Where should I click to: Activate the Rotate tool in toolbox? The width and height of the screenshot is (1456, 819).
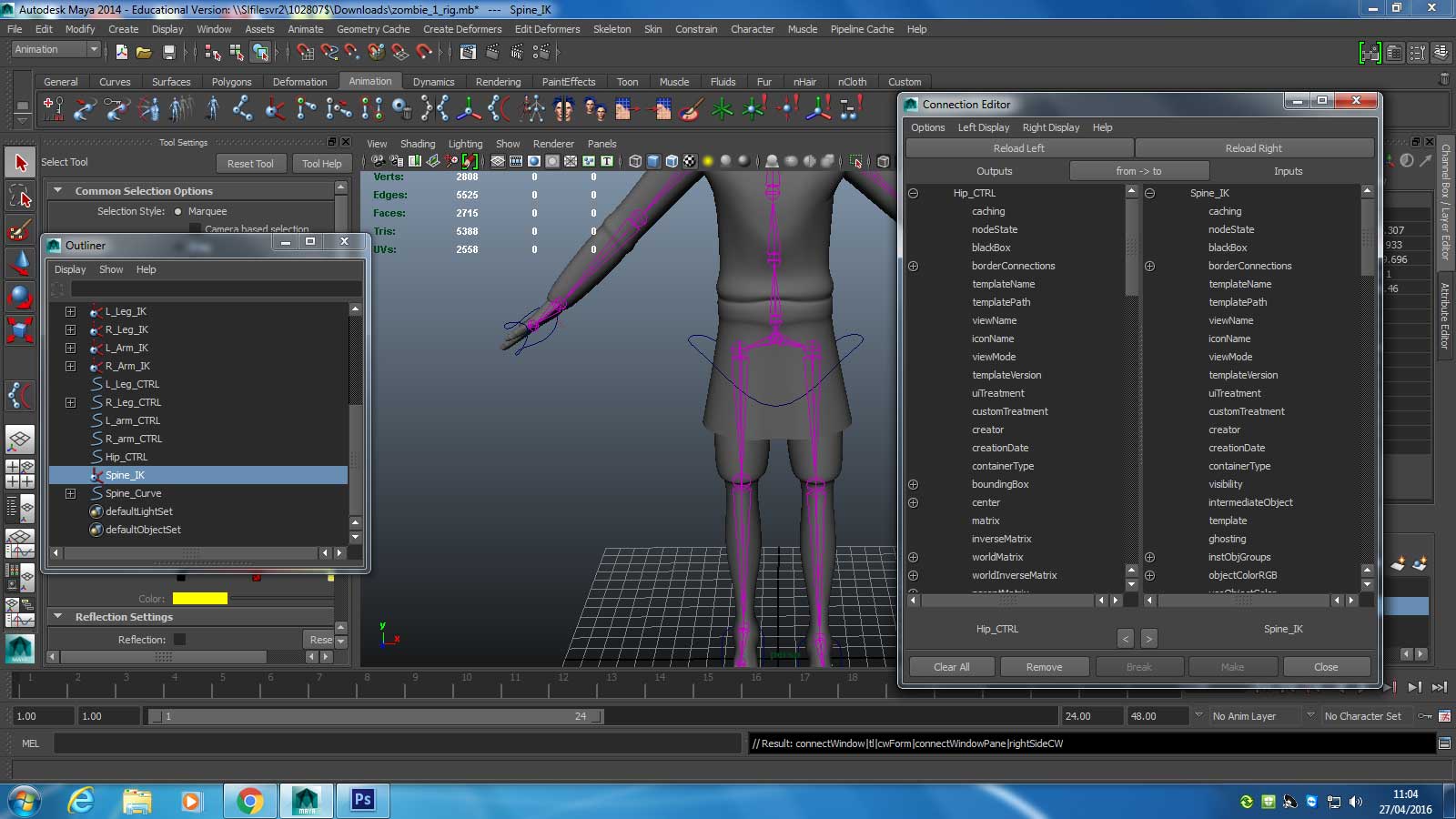pyautogui.click(x=20, y=297)
